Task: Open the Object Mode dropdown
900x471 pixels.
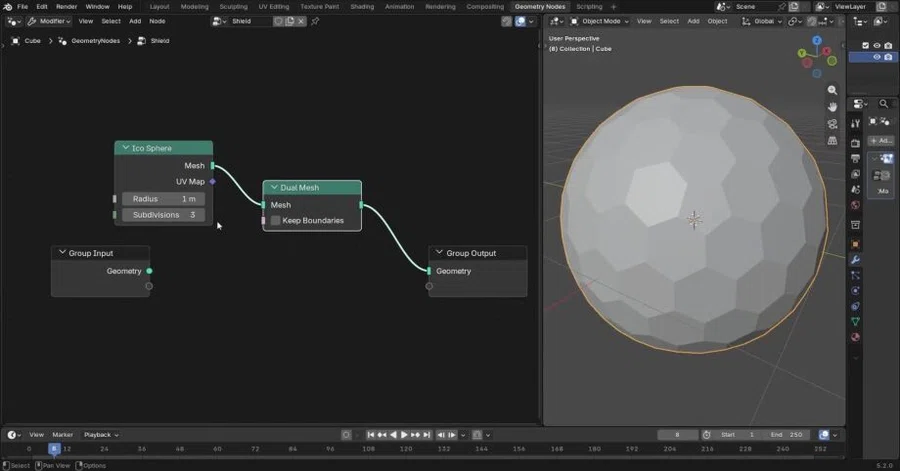Action: point(600,21)
